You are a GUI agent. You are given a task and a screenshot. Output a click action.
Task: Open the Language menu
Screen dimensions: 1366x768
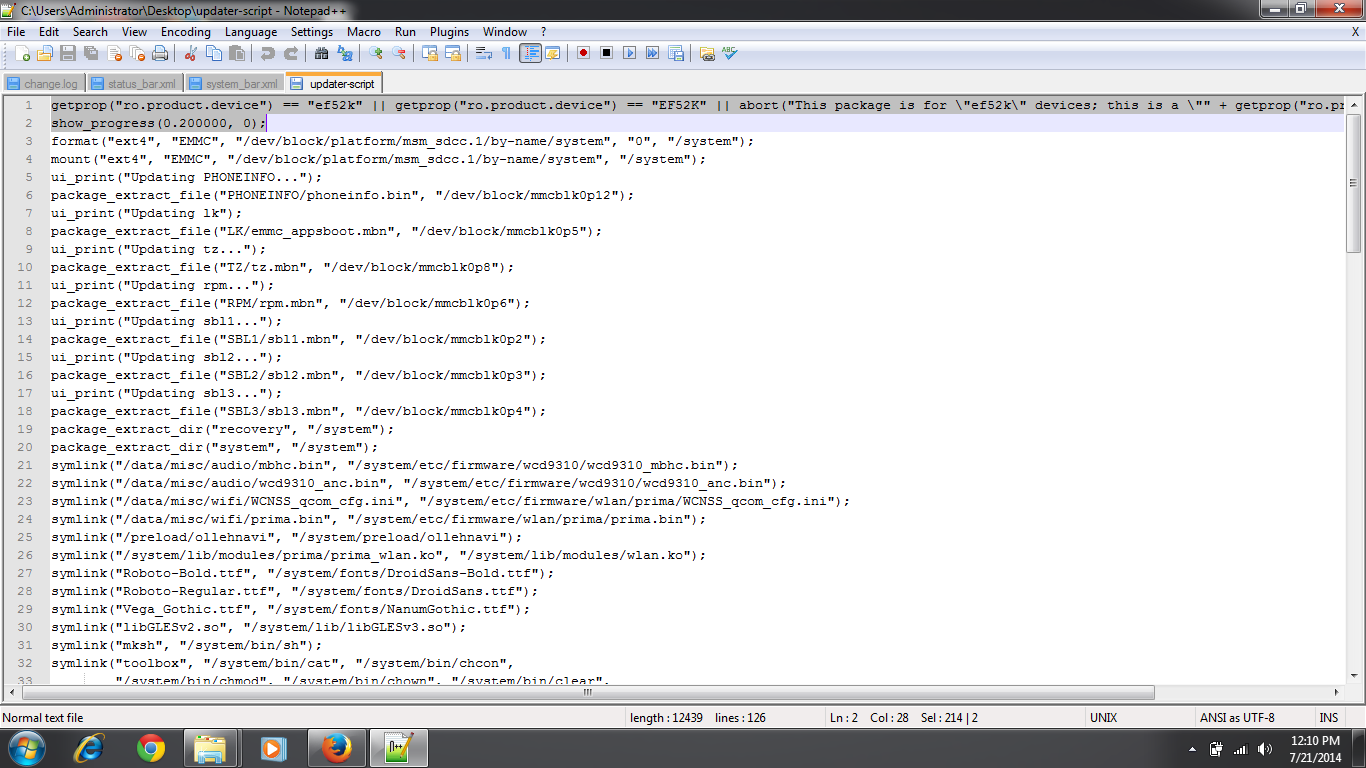(x=251, y=32)
